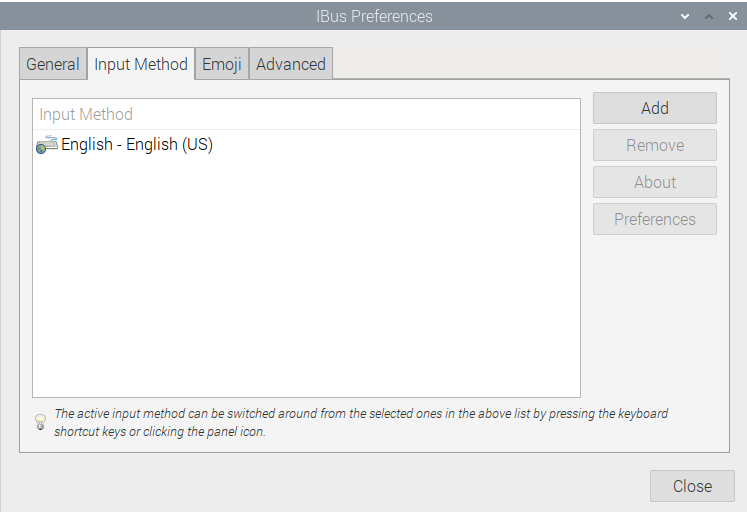Switch to the General tab
The height and width of the screenshot is (514, 747).
coord(53,64)
